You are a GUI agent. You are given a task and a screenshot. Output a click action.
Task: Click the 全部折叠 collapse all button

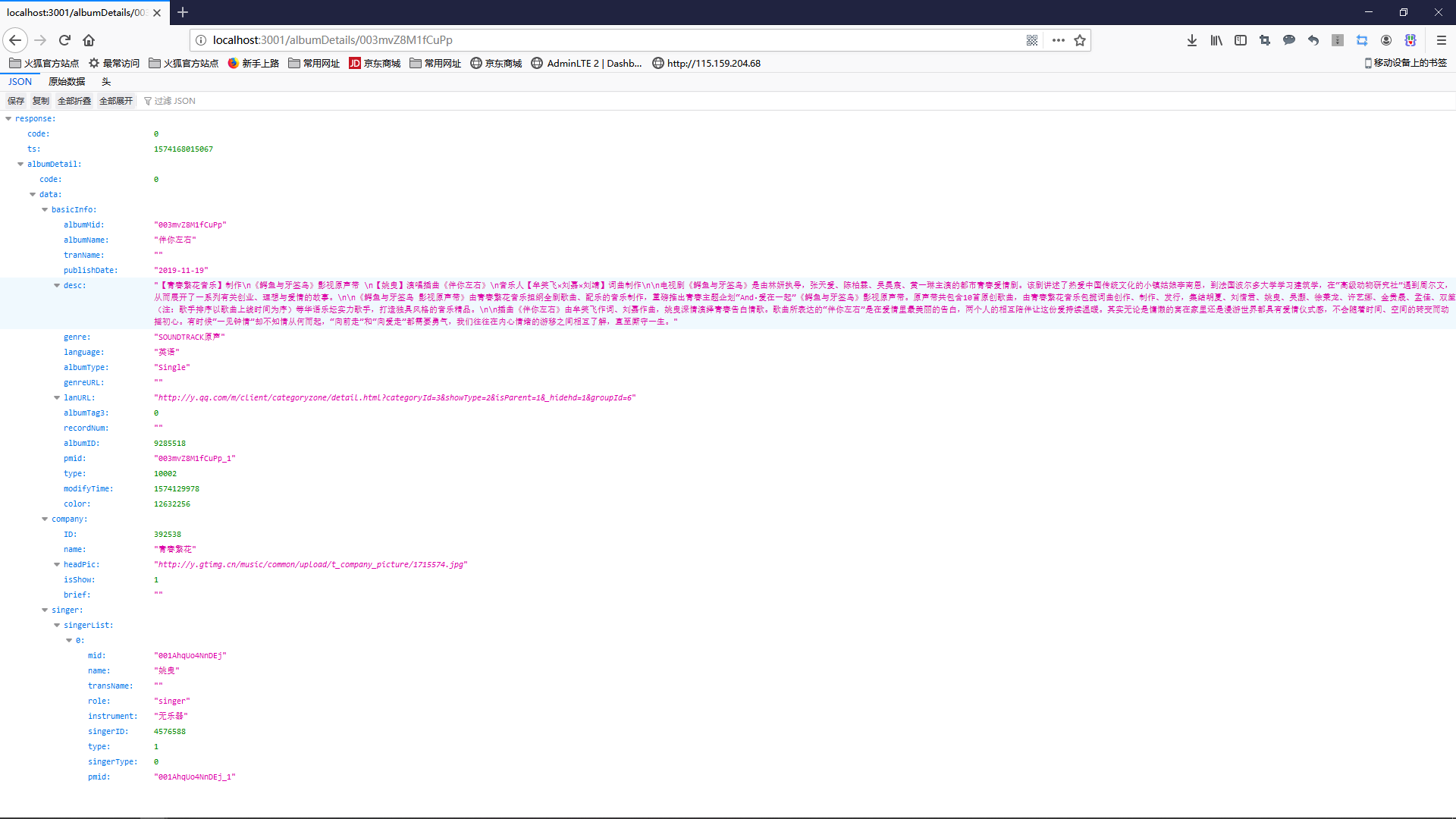(74, 101)
